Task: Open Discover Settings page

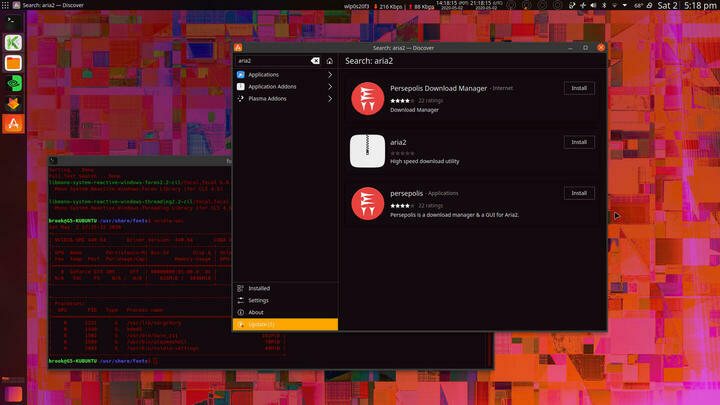Action: click(285, 300)
